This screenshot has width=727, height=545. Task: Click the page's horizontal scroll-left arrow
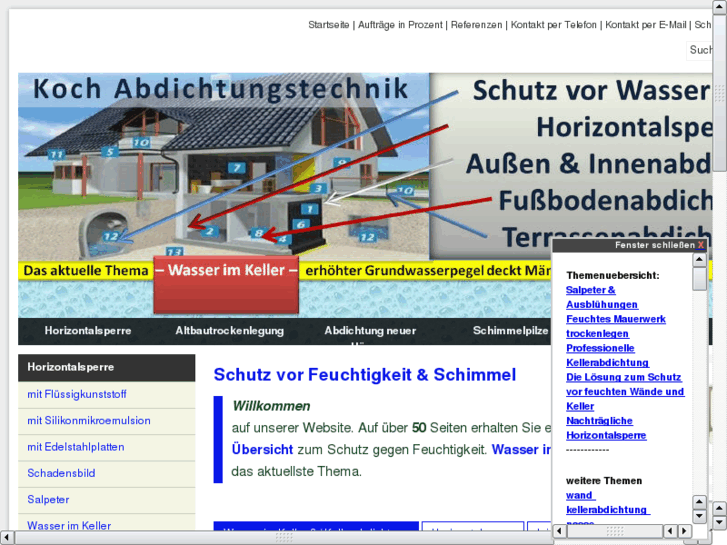coord(6,538)
